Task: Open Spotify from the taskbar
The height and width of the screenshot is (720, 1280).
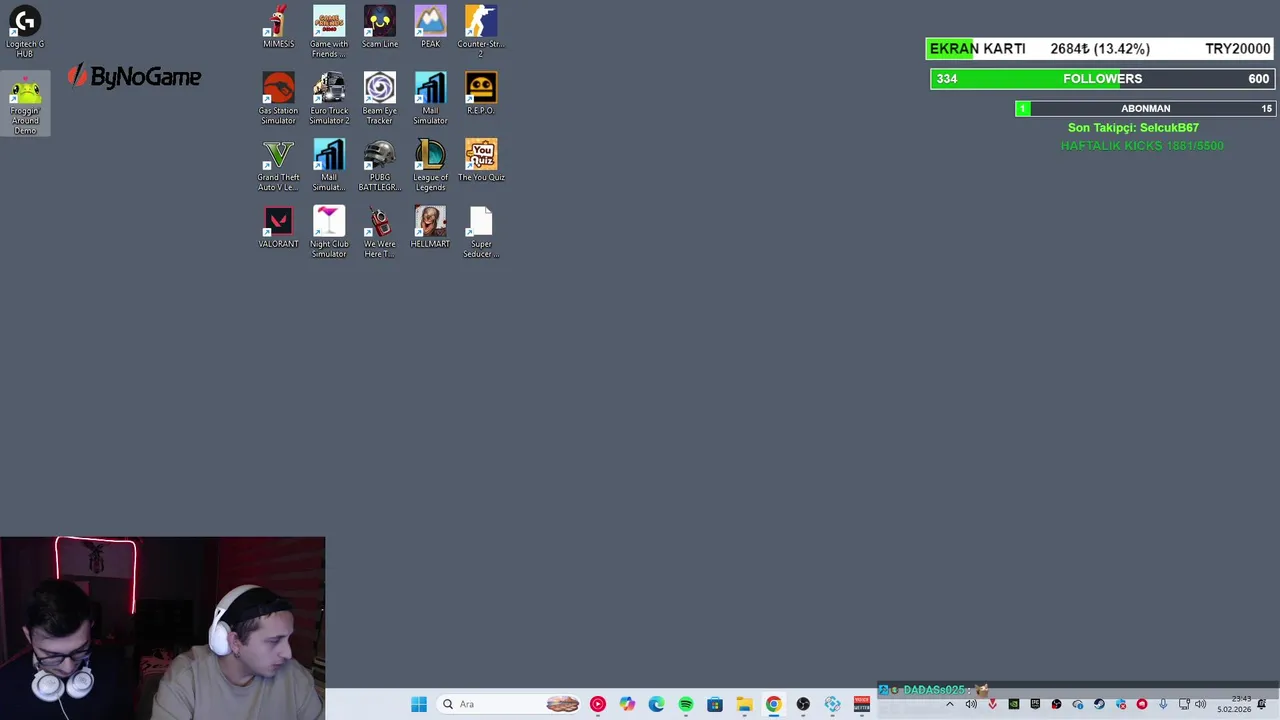Action: click(686, 704)
